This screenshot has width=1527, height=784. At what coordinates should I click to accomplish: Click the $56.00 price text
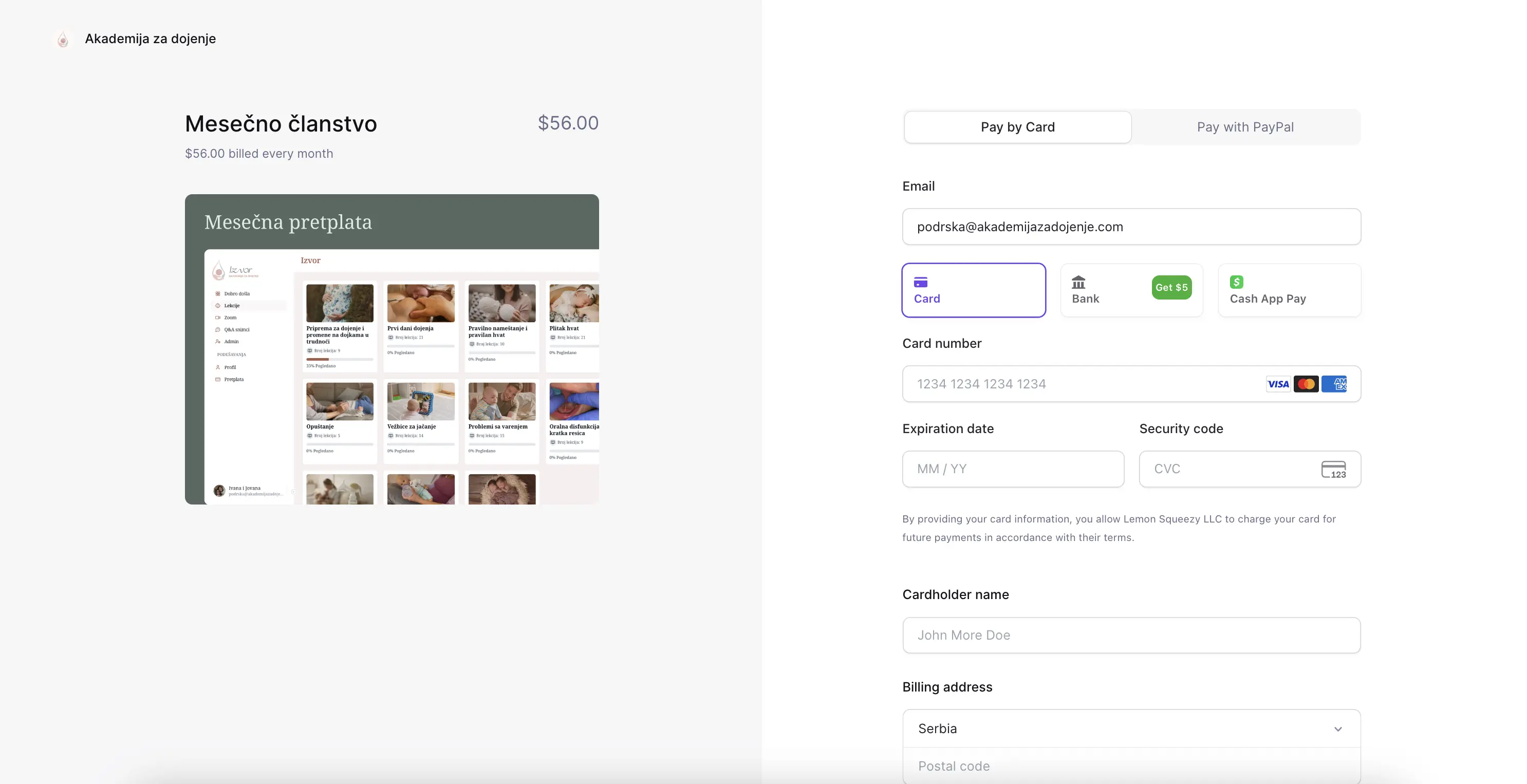[568, 123]
